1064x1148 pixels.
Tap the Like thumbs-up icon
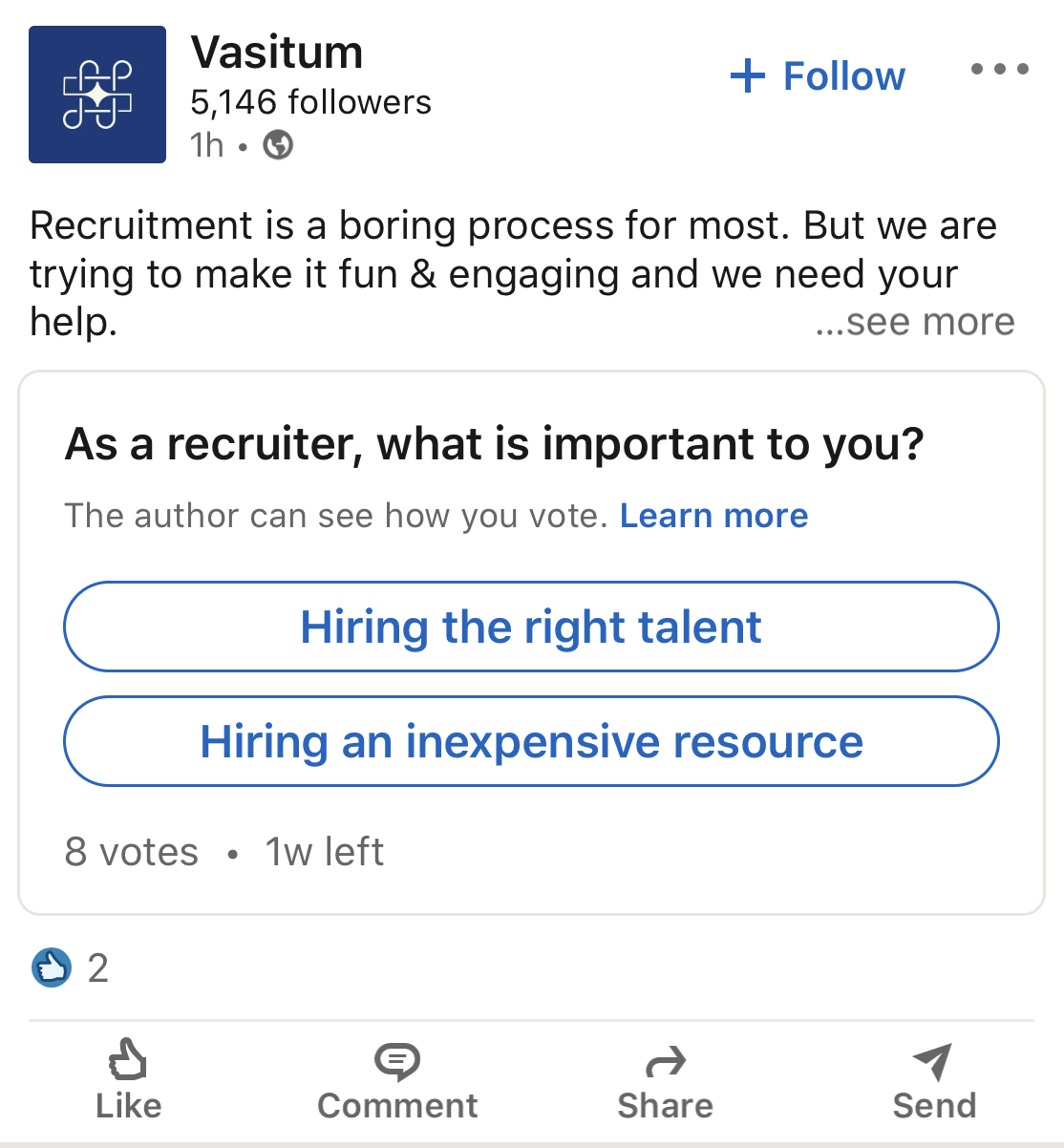coord(128,1059)
